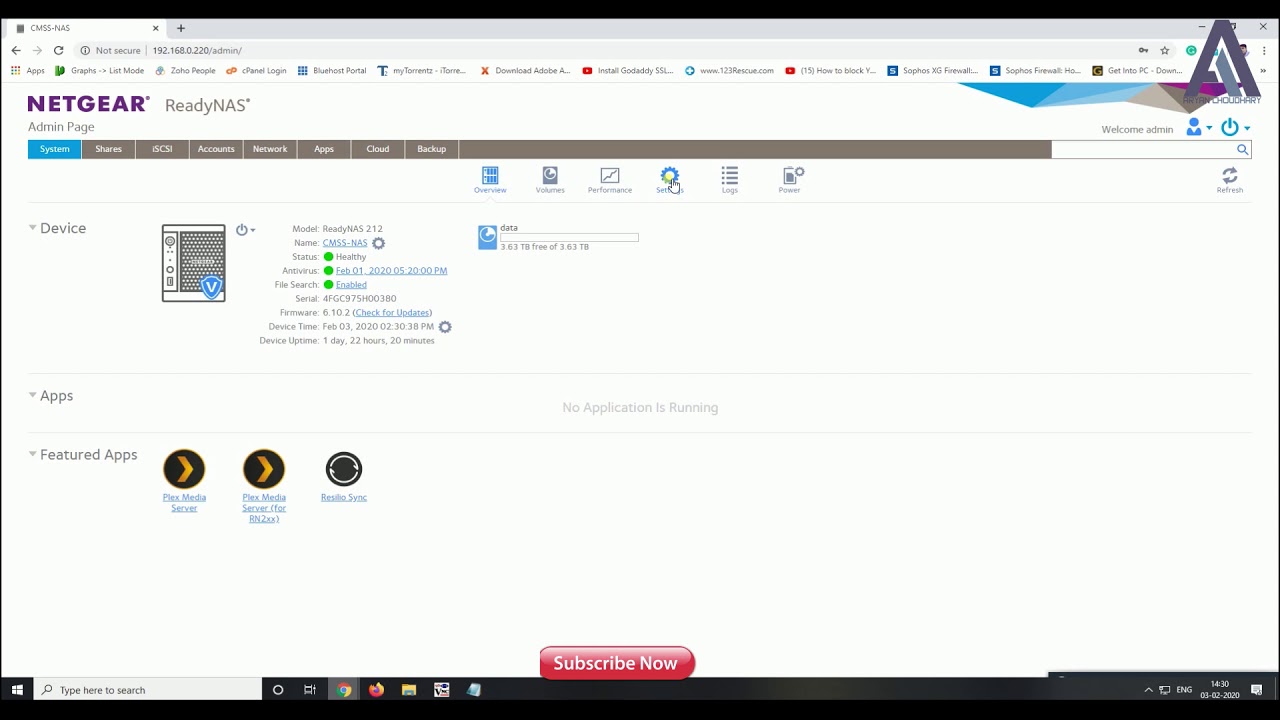This screenshot has width=1280, height=720.
Task: Click the search magnifier icon
Action: pyautogui.click(x=1242, y=149)
